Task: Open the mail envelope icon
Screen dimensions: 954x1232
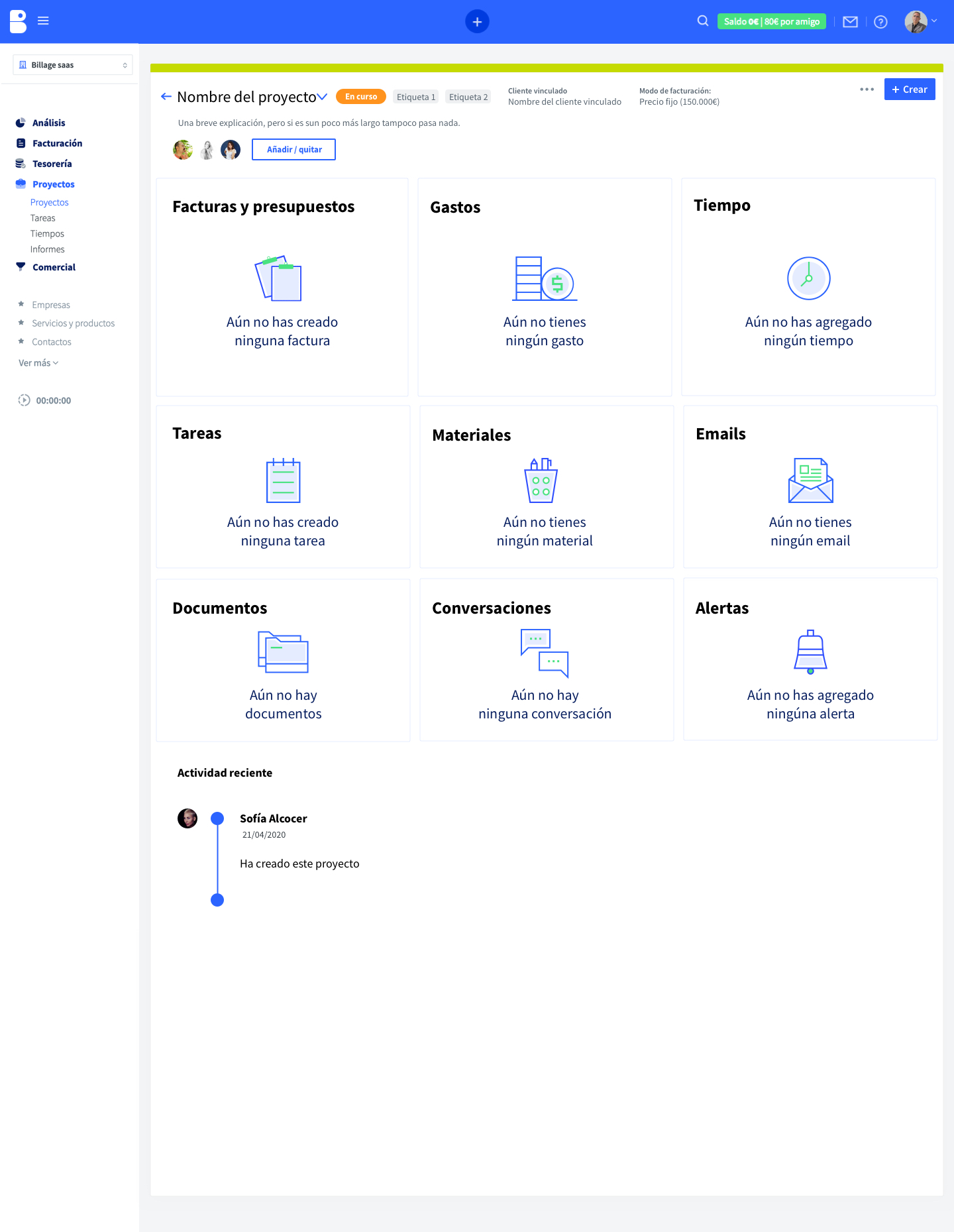Action: [x=850, y=22]
